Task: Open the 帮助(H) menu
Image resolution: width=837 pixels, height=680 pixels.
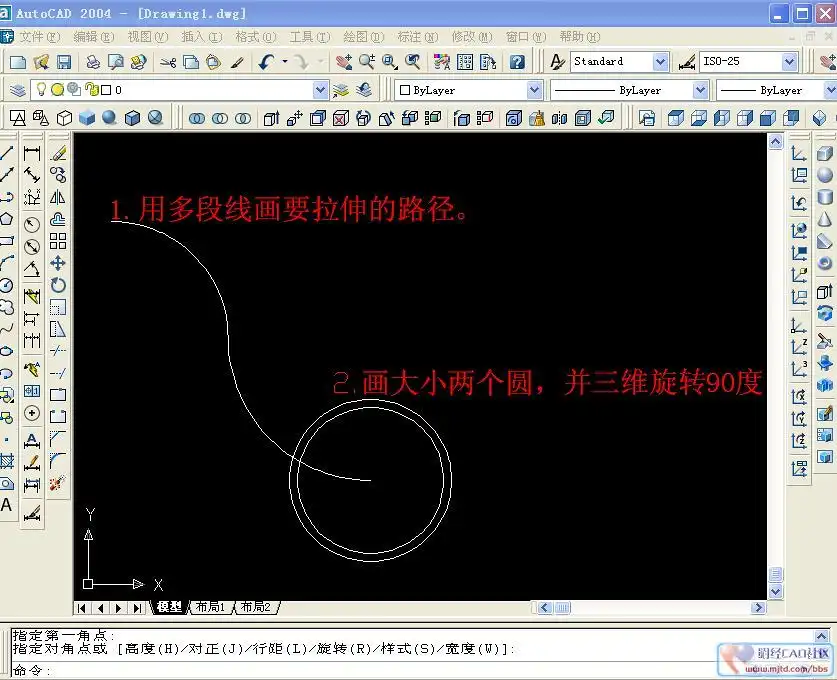Action: (x=580, y=37)
